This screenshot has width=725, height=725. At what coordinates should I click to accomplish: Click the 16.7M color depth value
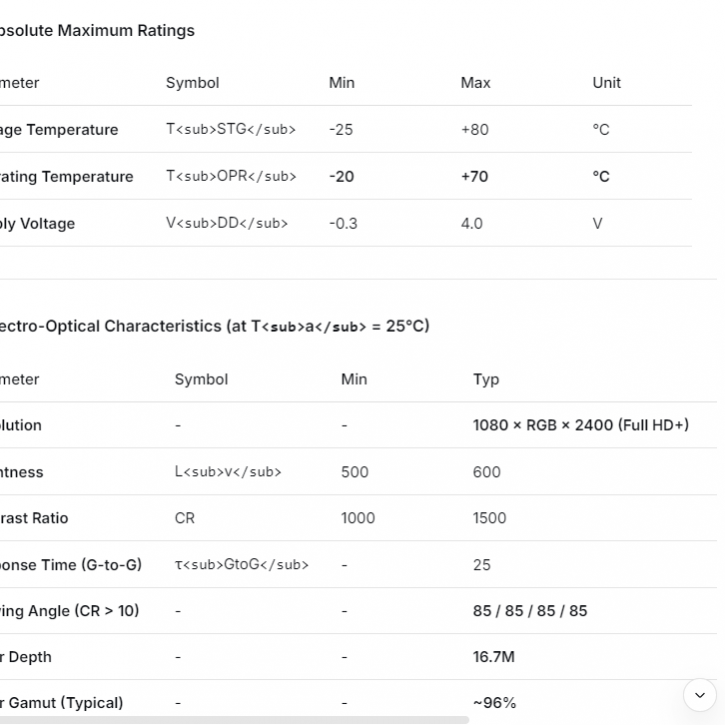(x=494, y=657)
